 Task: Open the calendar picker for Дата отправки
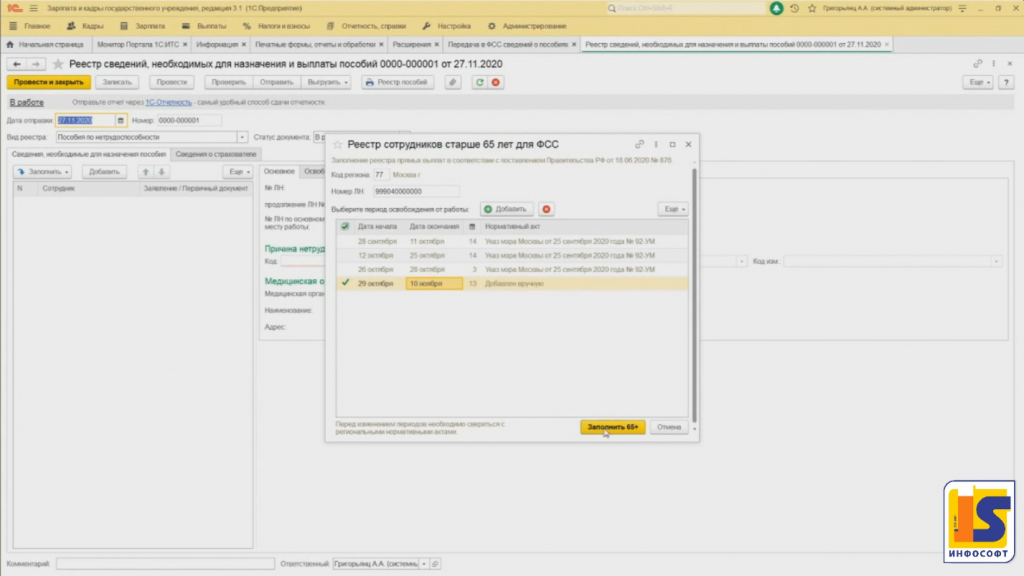[x=122, y=120]
